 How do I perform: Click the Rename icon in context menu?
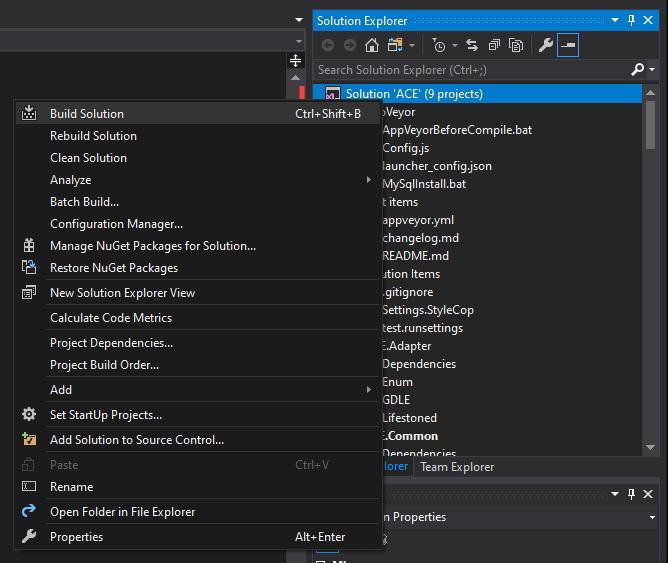(x=29, y=486)
